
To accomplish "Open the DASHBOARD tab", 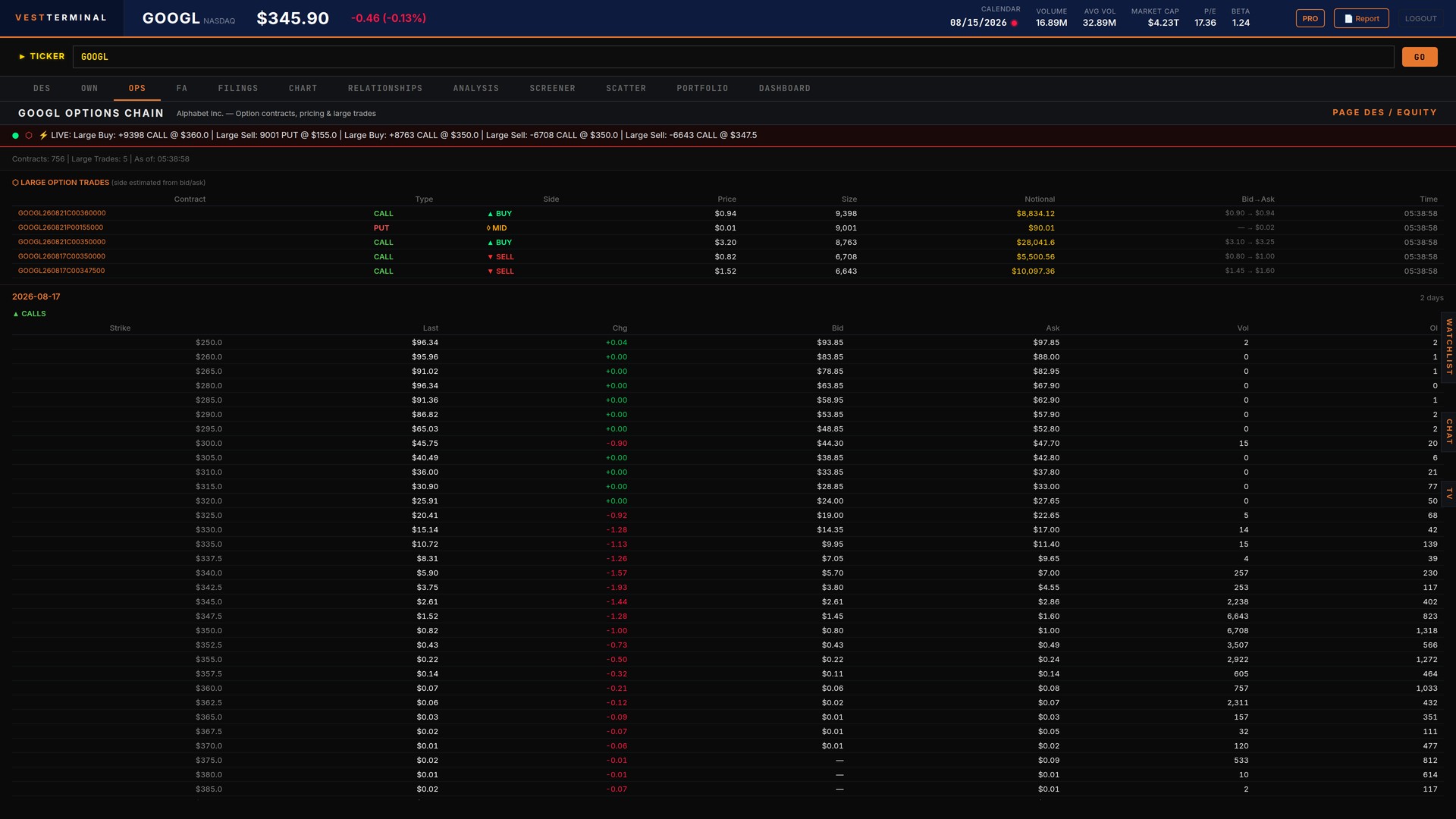I will tap(785, 89).
